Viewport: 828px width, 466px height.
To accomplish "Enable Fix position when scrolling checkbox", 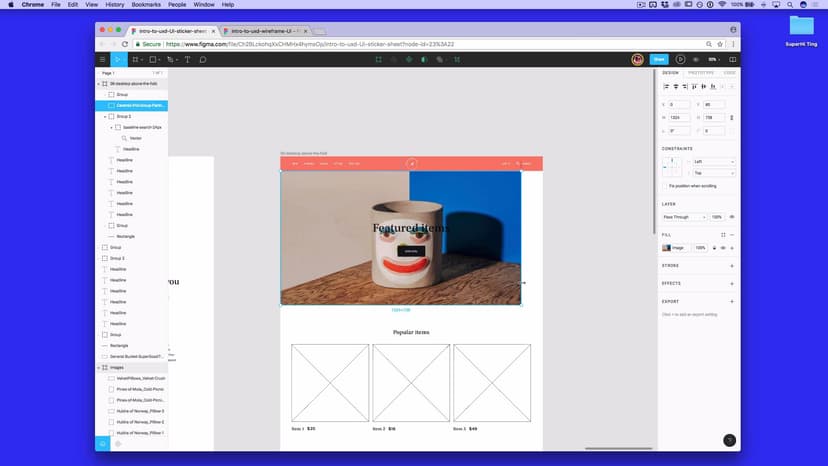I will pyautogui.click(x=666, y=186).
